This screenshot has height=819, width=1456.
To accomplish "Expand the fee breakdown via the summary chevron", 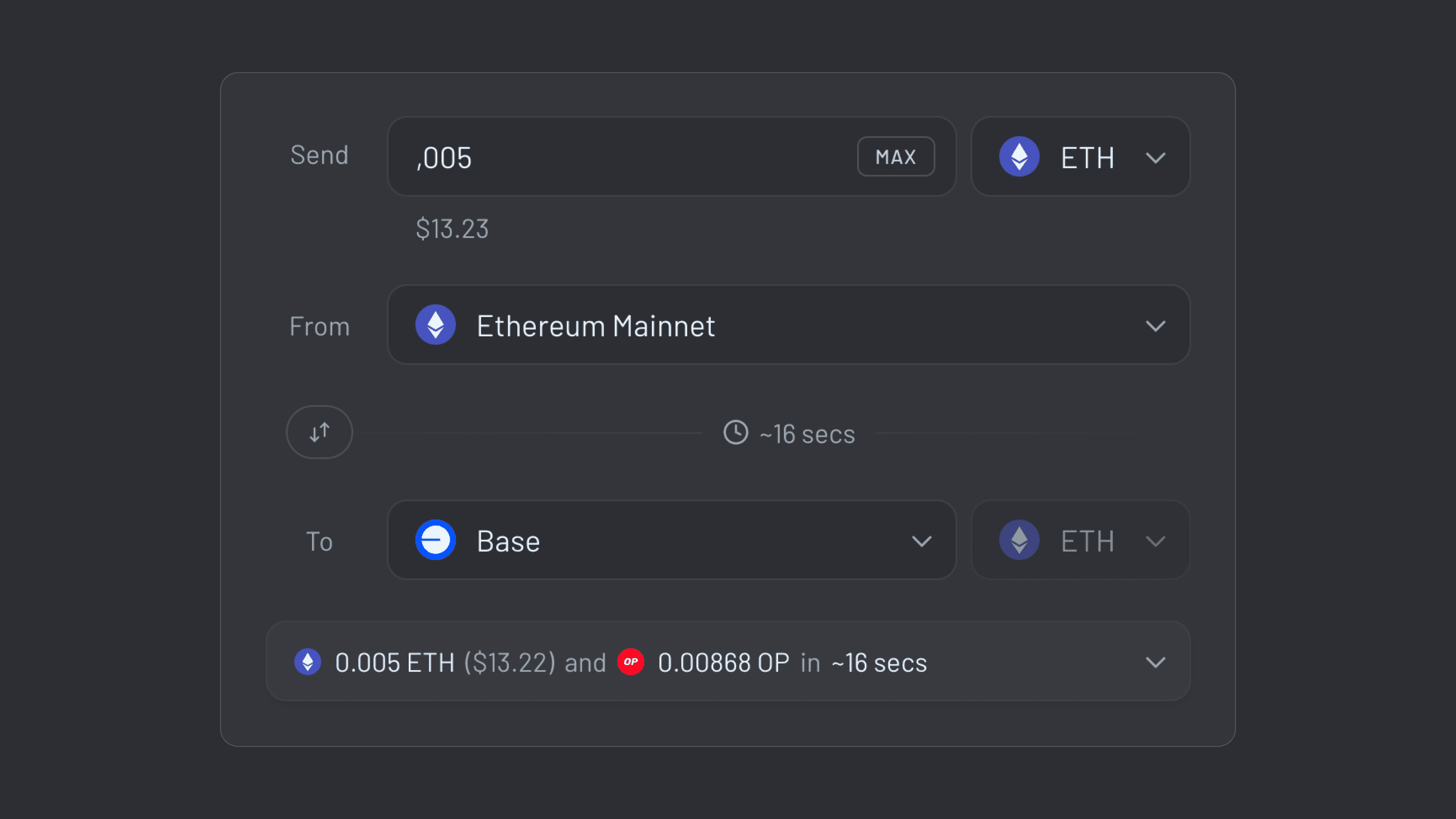I will tap(1155, 662).
